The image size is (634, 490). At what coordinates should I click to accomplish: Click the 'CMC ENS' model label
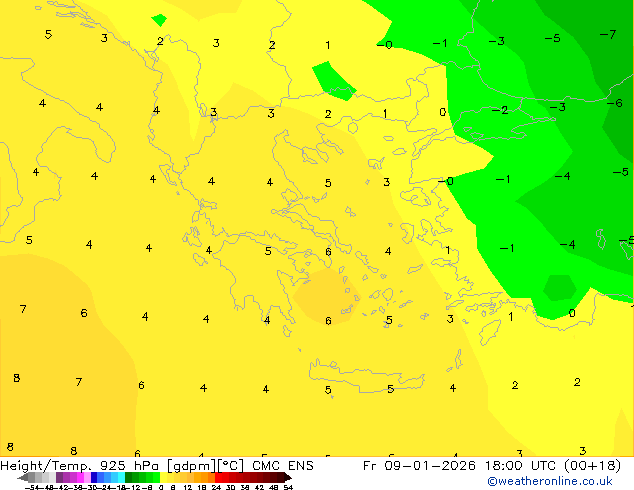(x=283, y=466)
